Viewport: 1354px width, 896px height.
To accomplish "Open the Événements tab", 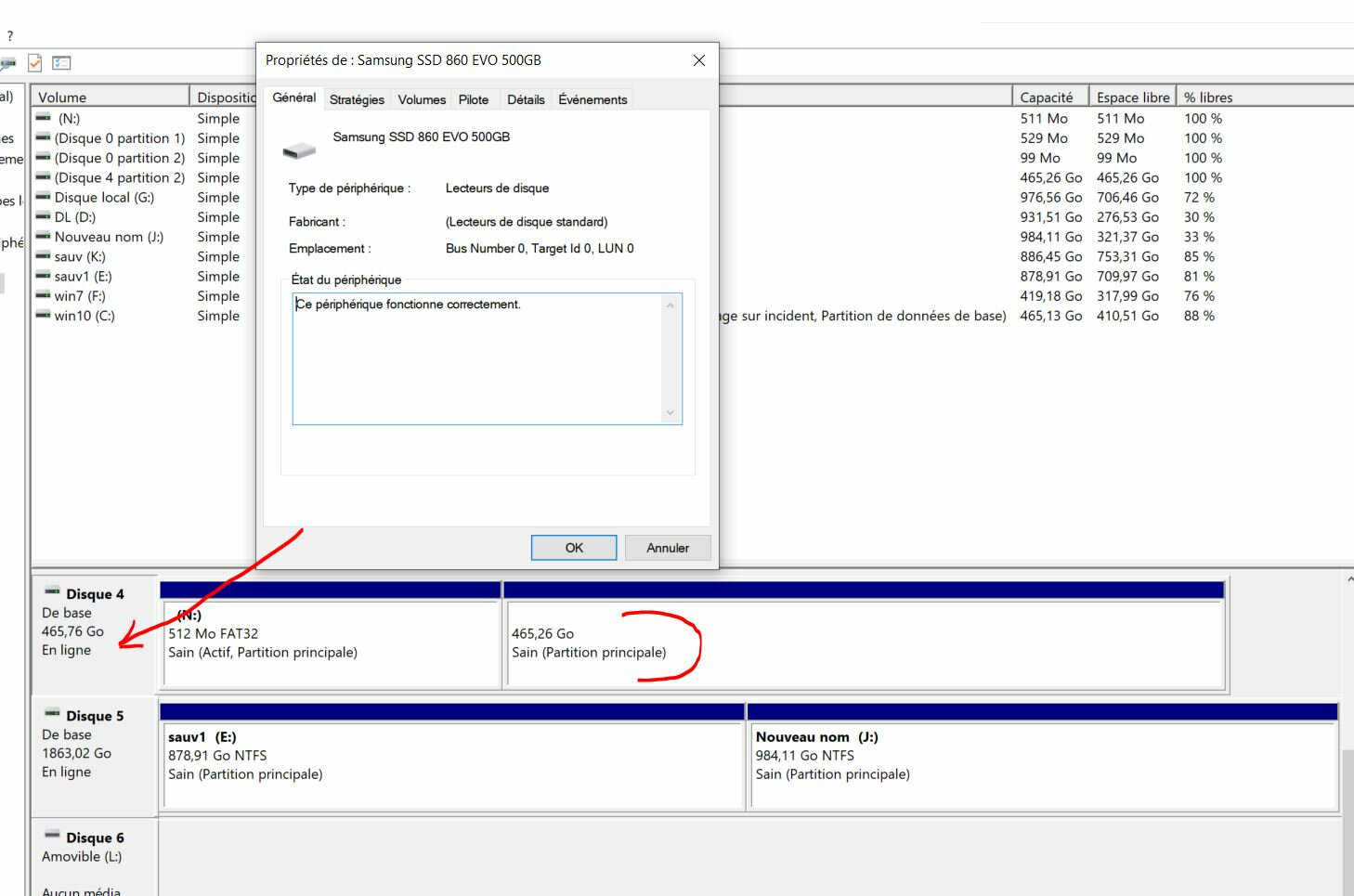I will click(x=592, y=99).
